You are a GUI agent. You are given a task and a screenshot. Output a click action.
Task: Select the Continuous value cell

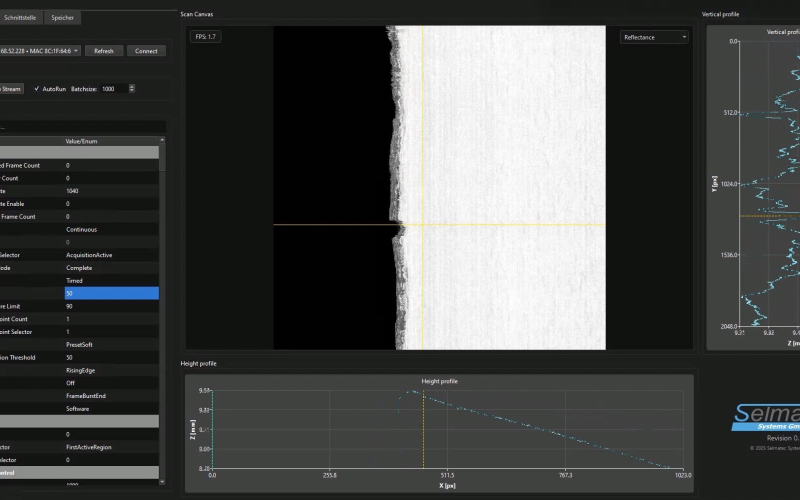(x=111, y=230)
